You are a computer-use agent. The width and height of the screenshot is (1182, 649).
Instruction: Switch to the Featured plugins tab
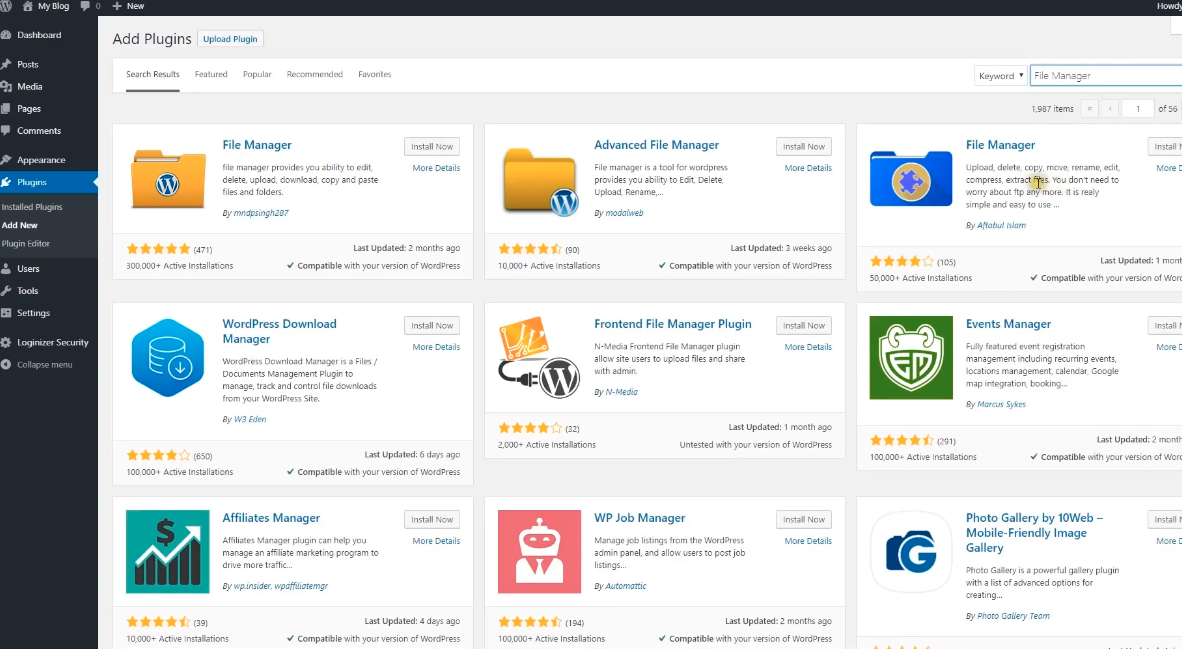point(211,74)
